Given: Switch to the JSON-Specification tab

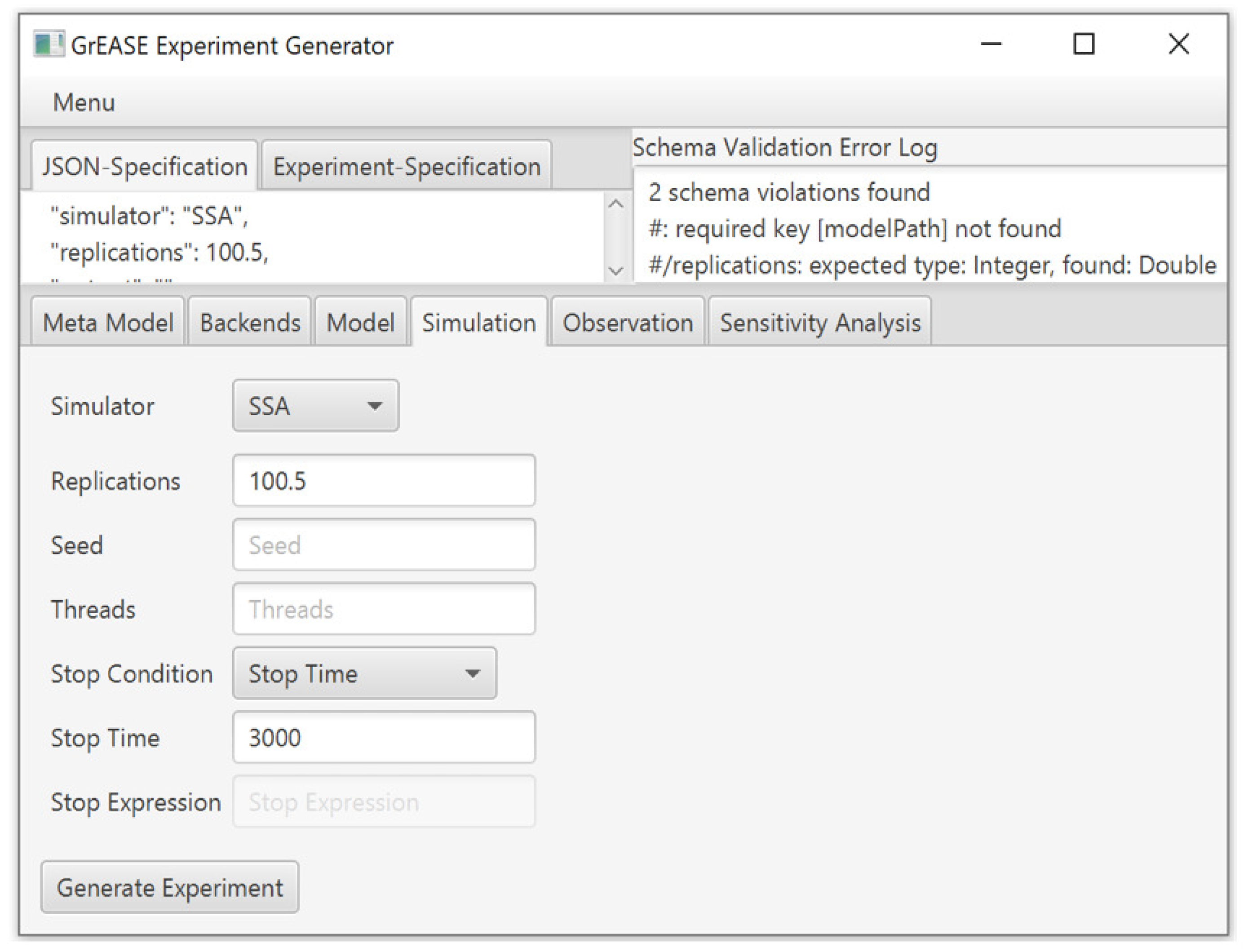Looking at the screenshot, I should [145, 167].
